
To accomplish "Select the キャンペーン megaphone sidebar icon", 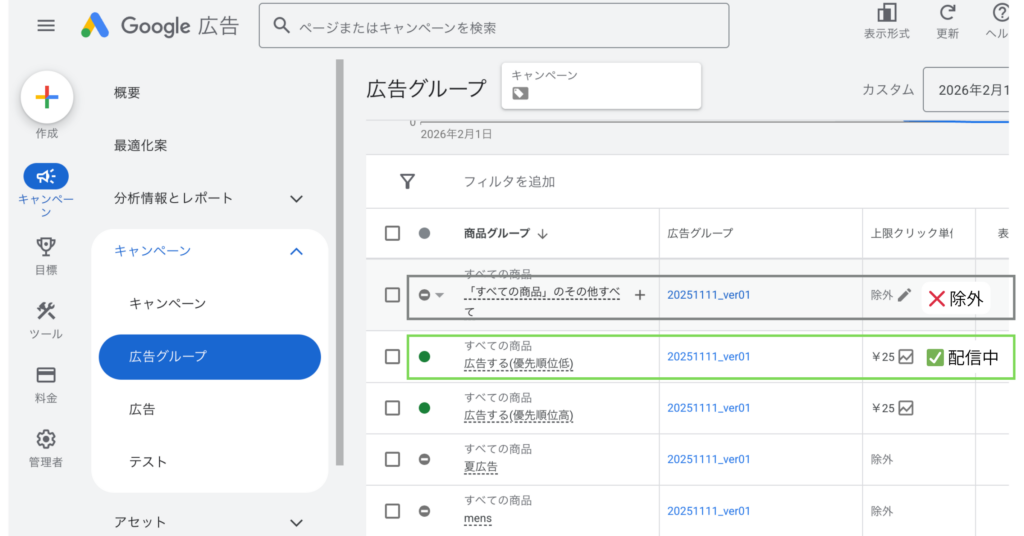I will point(46,176).
